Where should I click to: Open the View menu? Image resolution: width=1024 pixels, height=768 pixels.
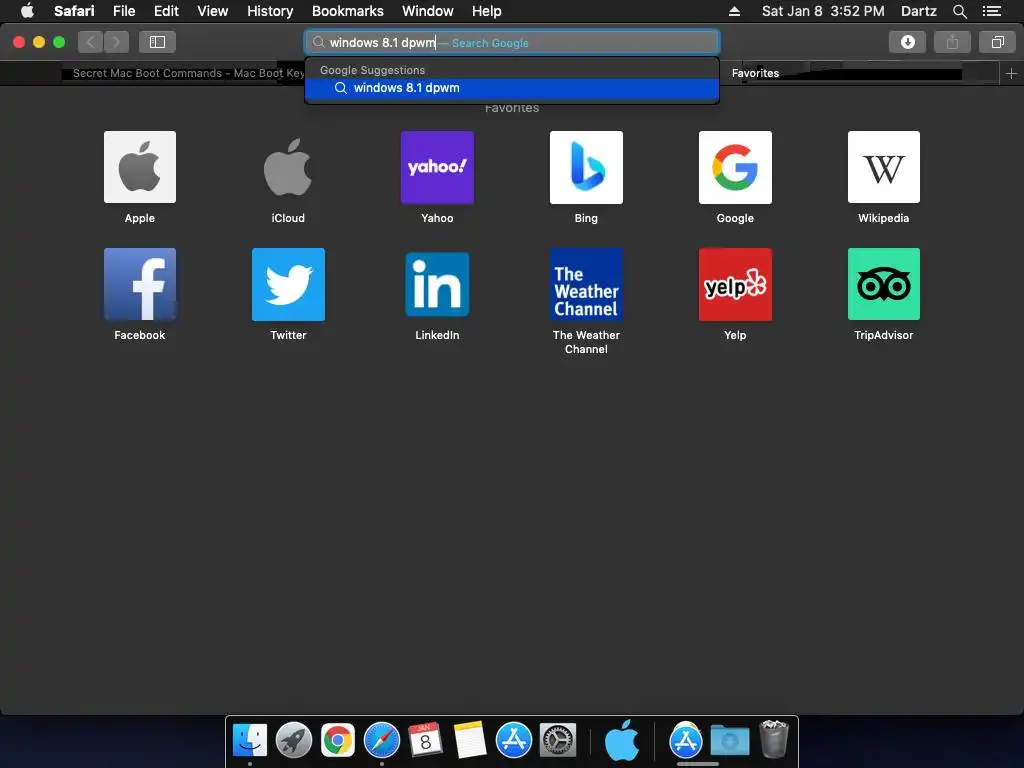pos(212,11)
